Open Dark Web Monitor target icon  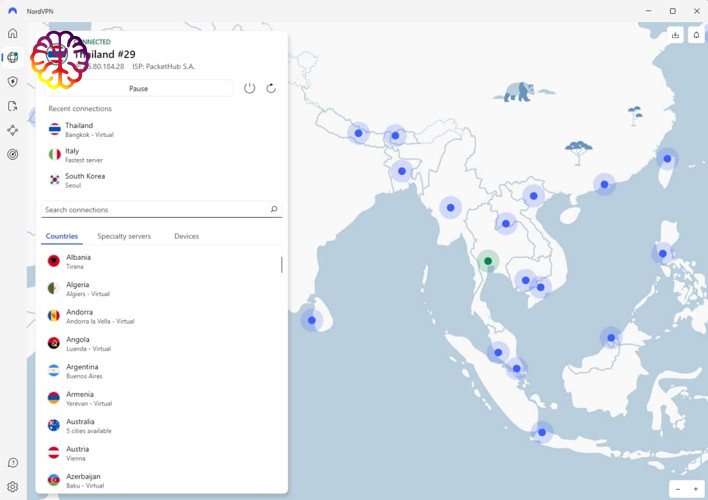pos(13,154)
